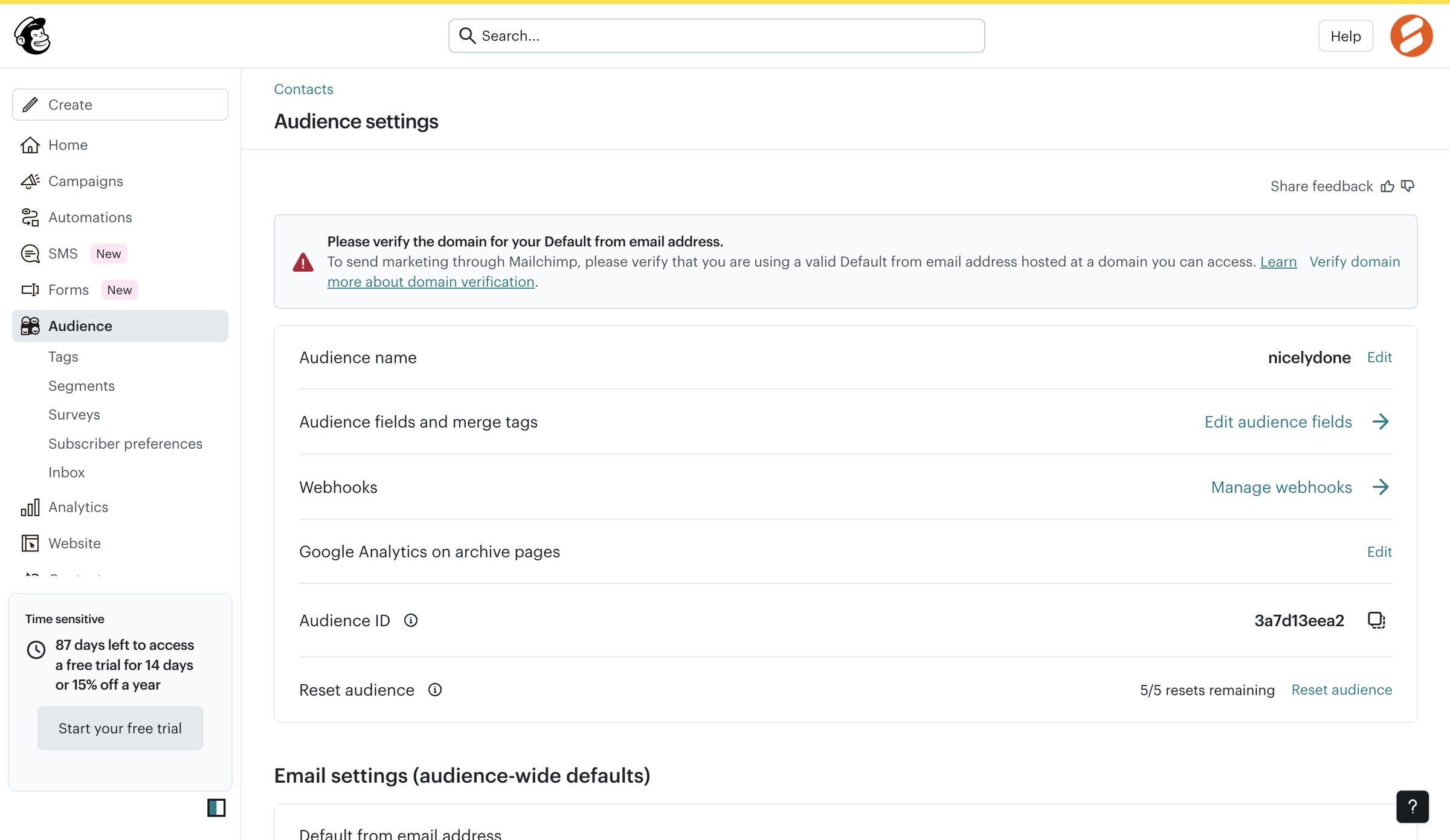The width and height of the screenshot is (1450, 840).
Task: Click the 5/5 resets remaining text
Action: 1207,690
